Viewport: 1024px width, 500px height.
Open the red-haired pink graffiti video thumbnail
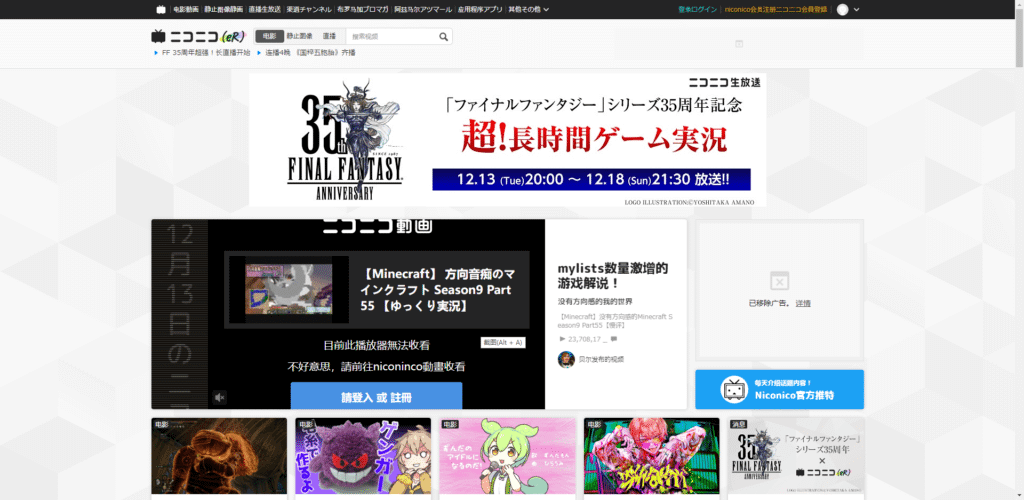652,456
